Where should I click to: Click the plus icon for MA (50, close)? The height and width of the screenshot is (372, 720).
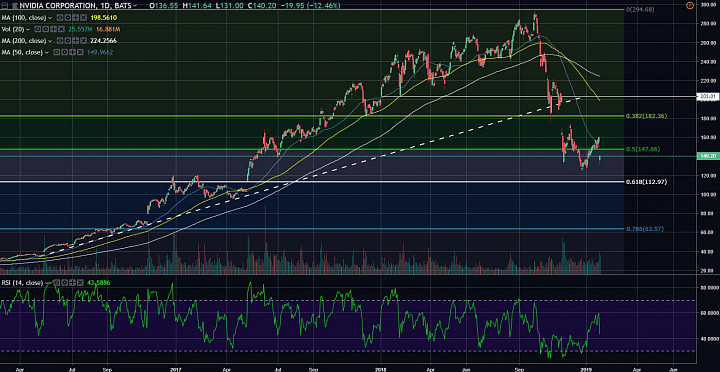[72, 52]
